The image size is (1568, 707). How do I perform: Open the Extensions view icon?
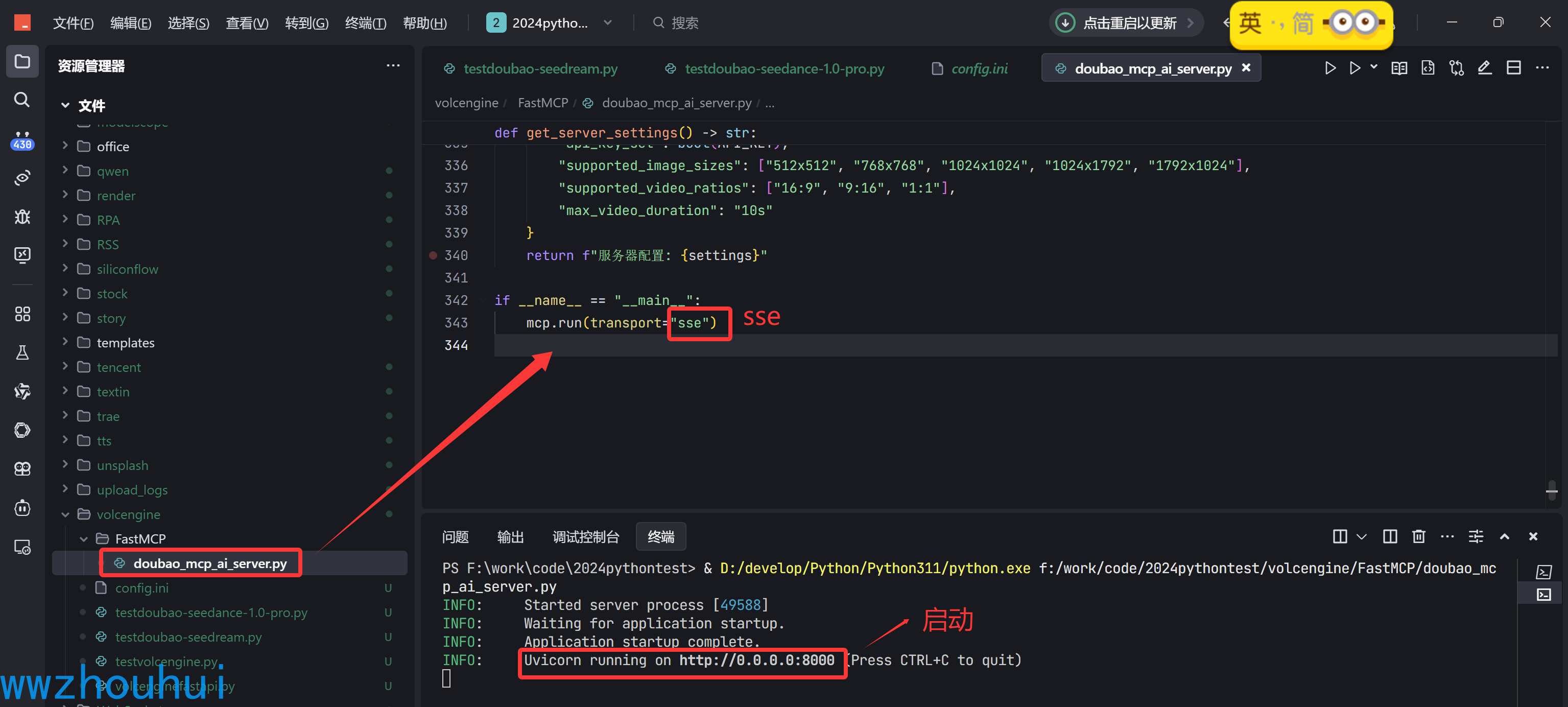(22, 314)
